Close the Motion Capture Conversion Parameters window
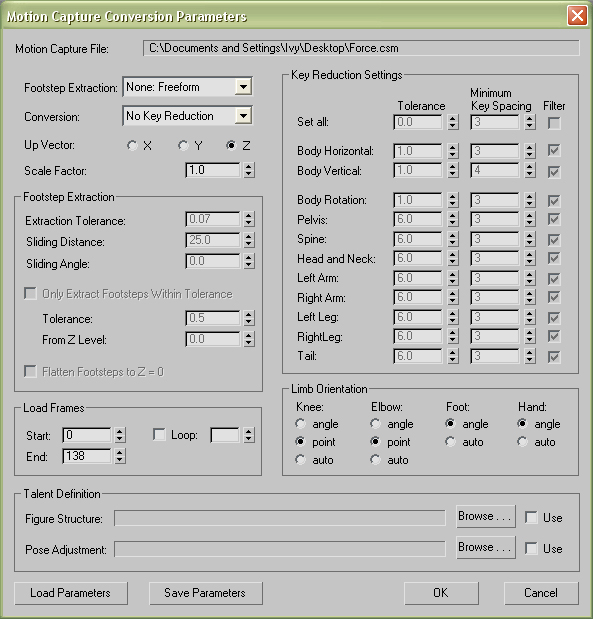 577,16
